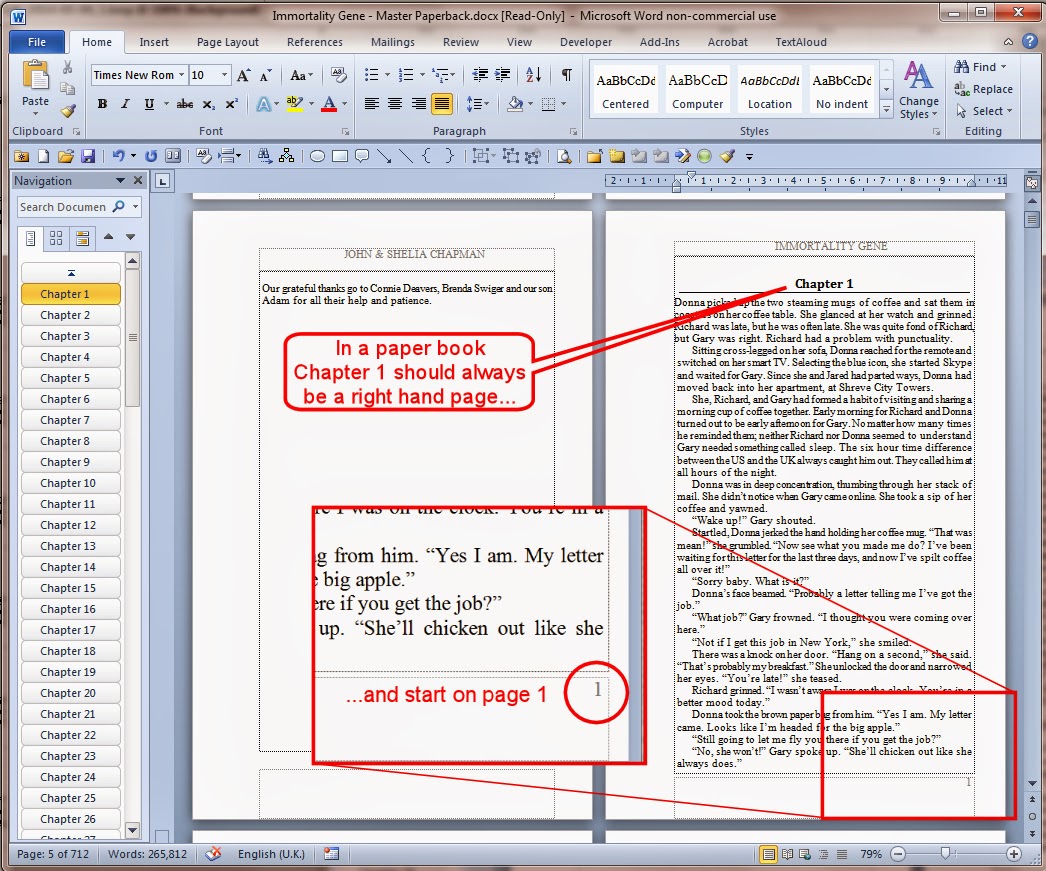This screenshot has width=1046, height=871.
Task: Switch to the Review tab
Action: [460, 42]
